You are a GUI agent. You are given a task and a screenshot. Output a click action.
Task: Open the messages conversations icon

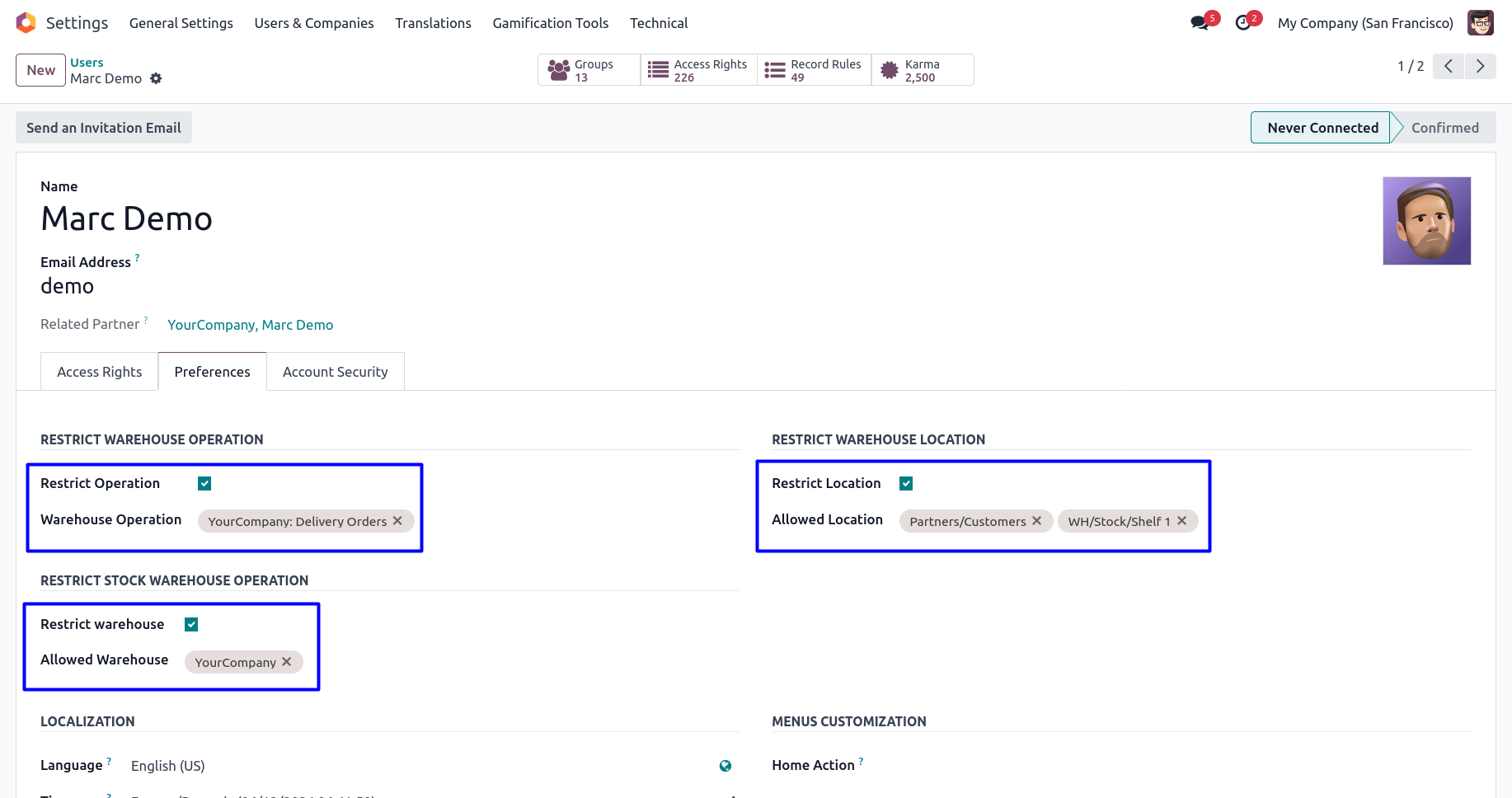(x=1200, y=23)
